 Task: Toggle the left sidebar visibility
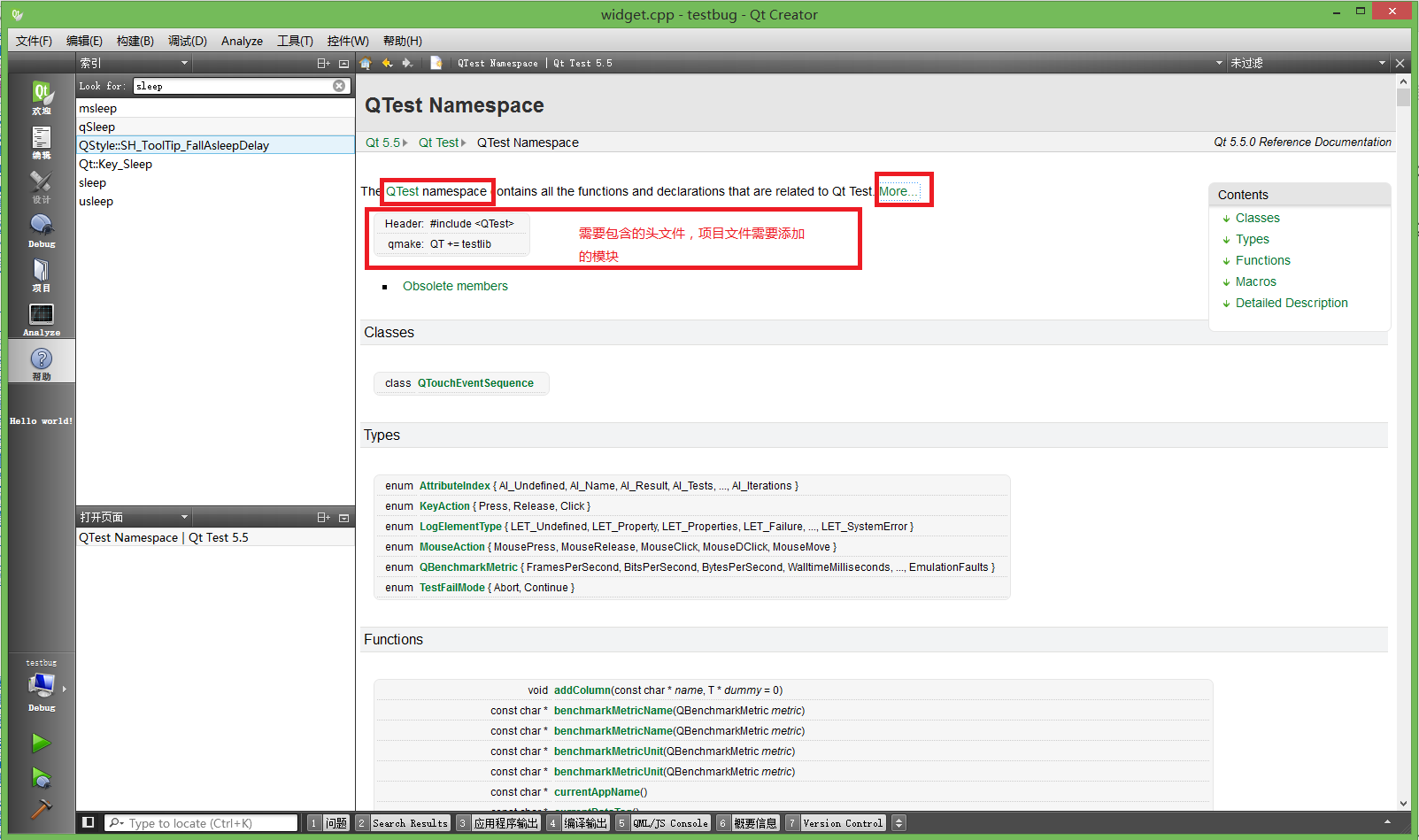coord(88,822)
